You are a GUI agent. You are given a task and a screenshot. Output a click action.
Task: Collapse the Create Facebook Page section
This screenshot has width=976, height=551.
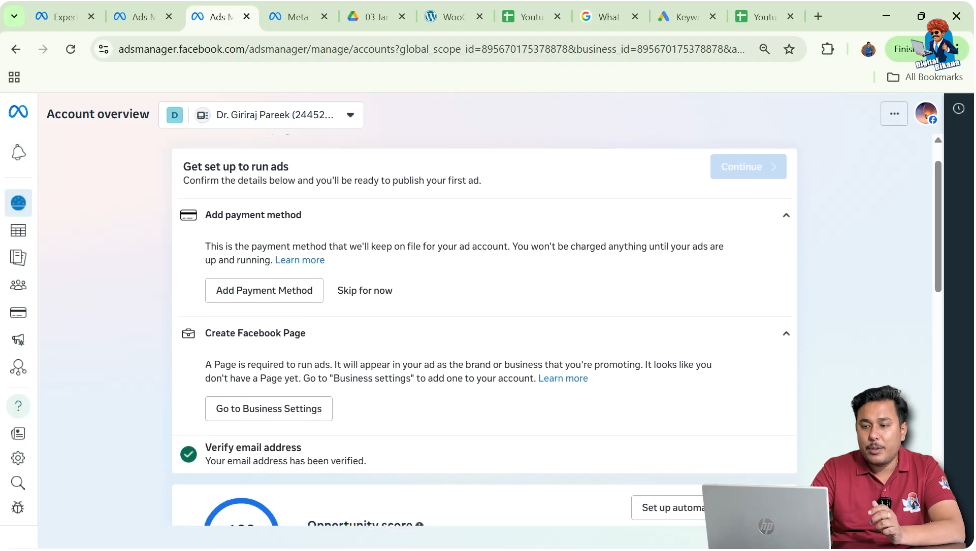(786, 333)
